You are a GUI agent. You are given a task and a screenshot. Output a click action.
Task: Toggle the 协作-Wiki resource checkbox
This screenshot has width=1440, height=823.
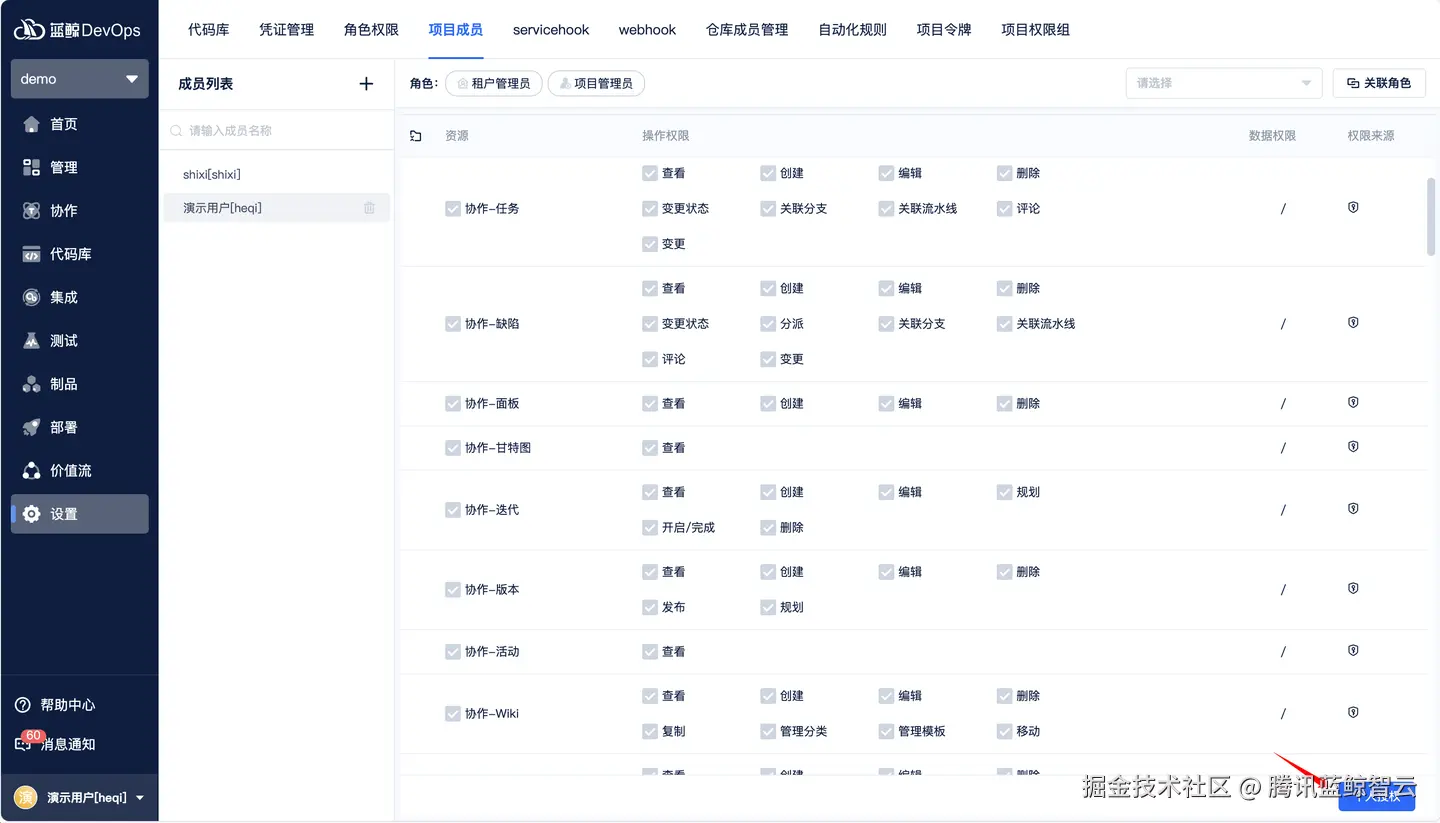[x=453, y=713]
